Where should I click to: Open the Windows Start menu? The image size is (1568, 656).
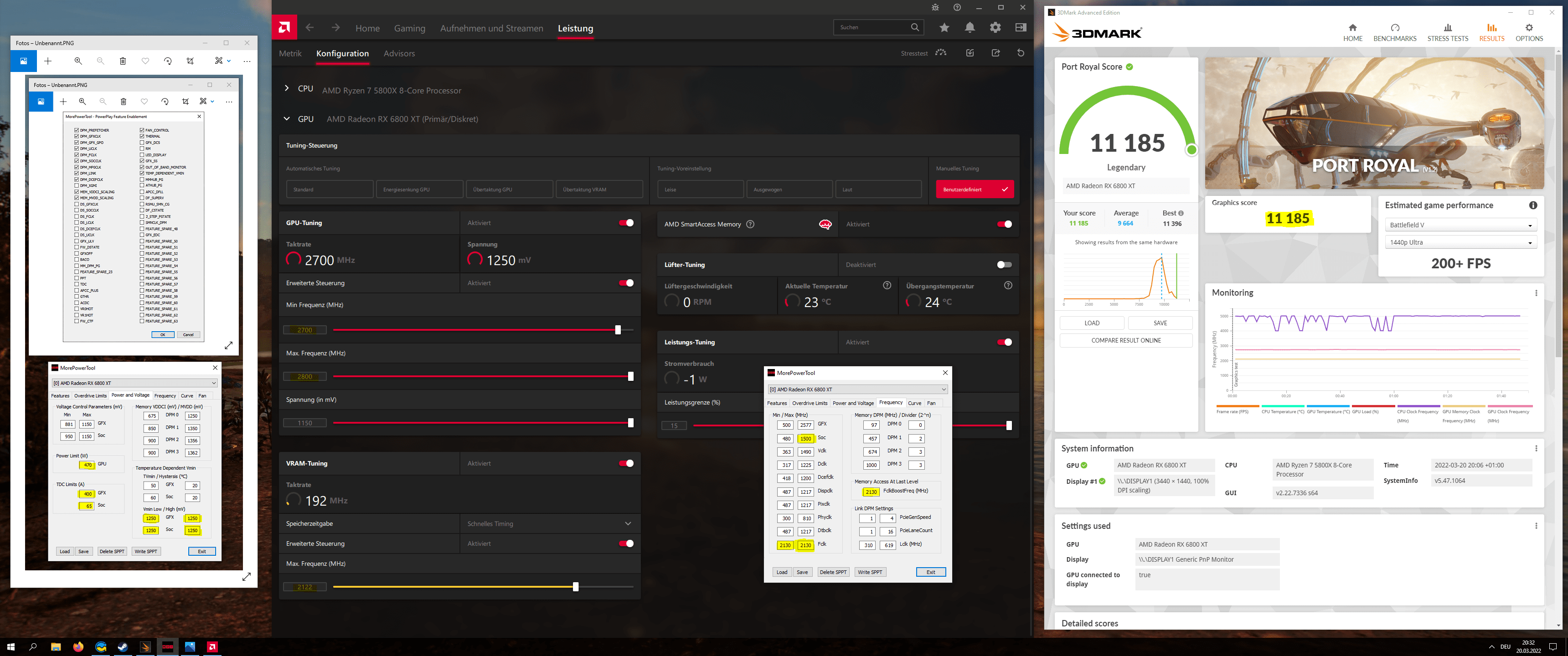coord(10,647)
